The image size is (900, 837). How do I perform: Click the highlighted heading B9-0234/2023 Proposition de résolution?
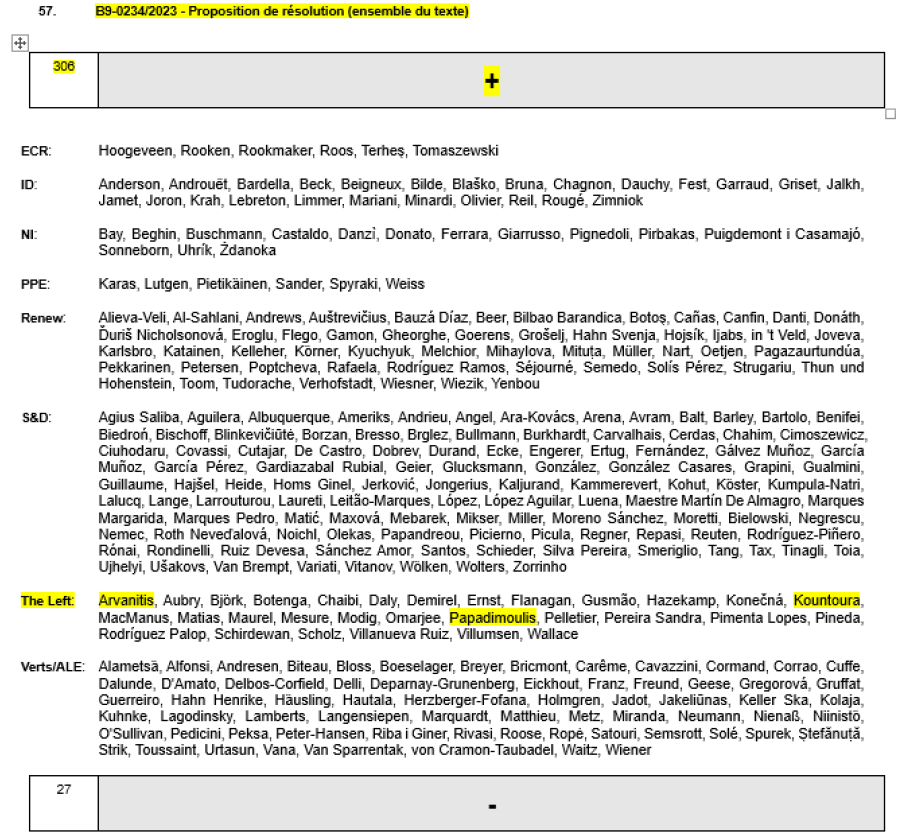[282, 11]
